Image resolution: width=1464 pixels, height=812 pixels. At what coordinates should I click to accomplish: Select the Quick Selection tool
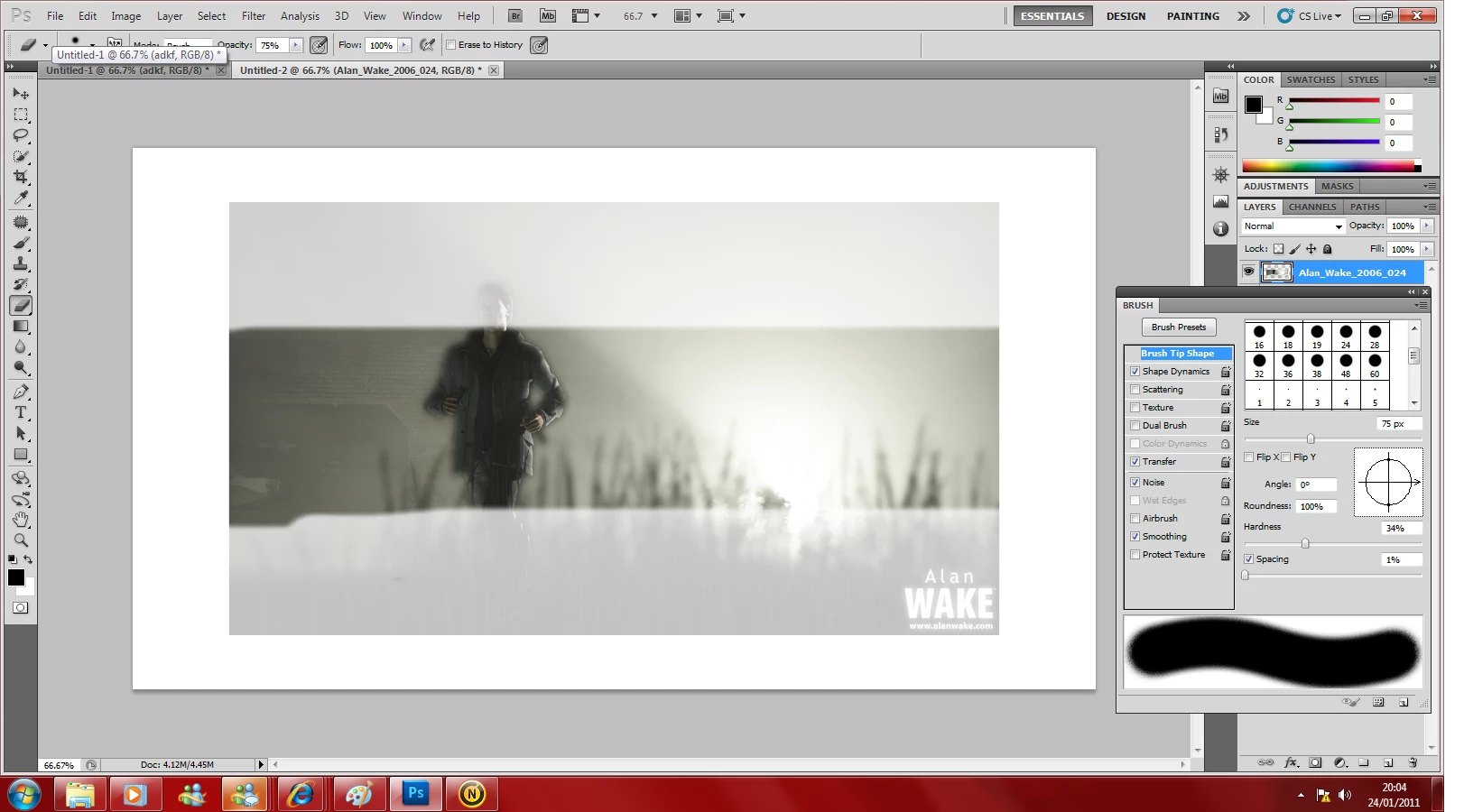[x=21, y=156]
